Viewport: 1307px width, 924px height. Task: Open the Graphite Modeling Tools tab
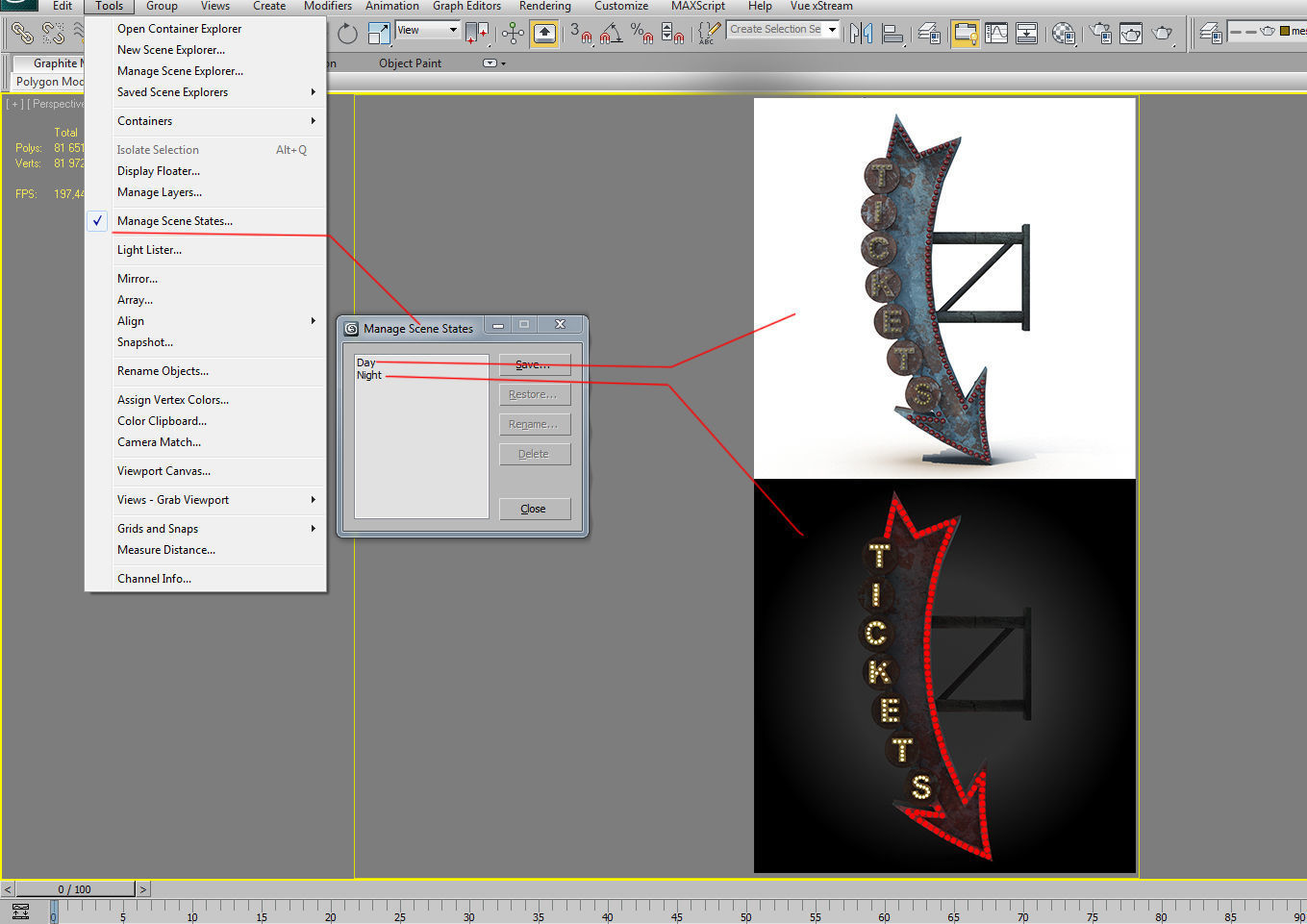(48, 63)
